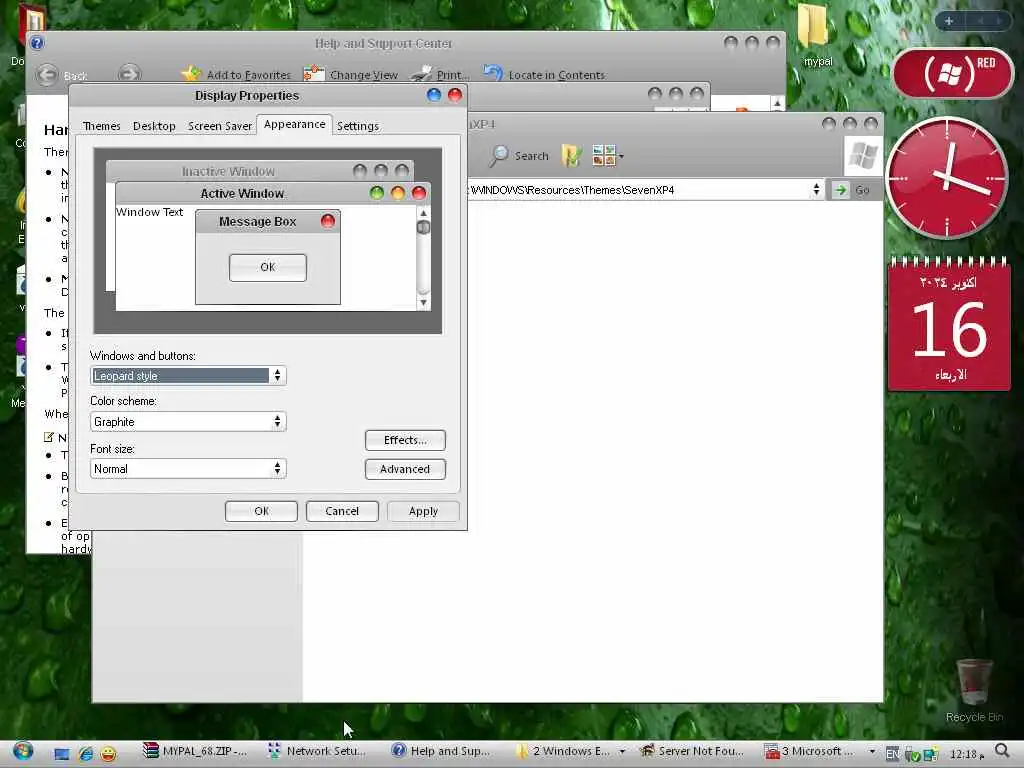Viewport: 1024px width, 768px height.
Task: Open the address bar dropdown arrows
Action: coord(816,190)
